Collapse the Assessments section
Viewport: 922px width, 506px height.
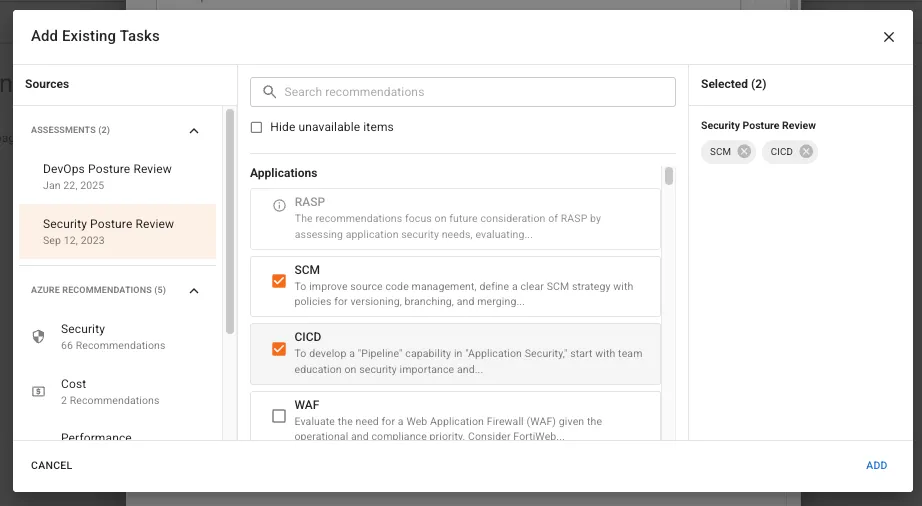(194, 130)
